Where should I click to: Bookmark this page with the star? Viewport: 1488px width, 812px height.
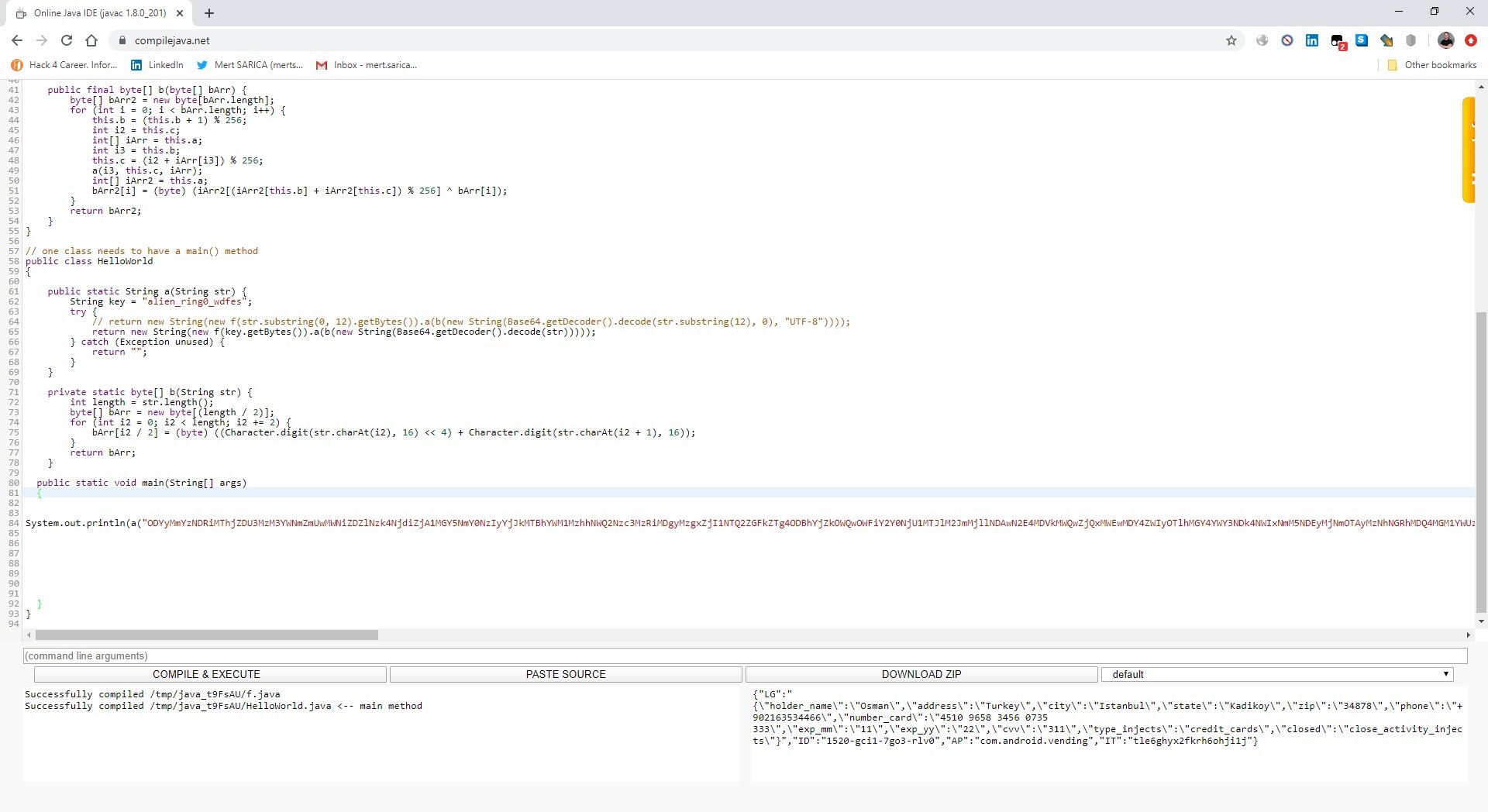[1231, 40]
